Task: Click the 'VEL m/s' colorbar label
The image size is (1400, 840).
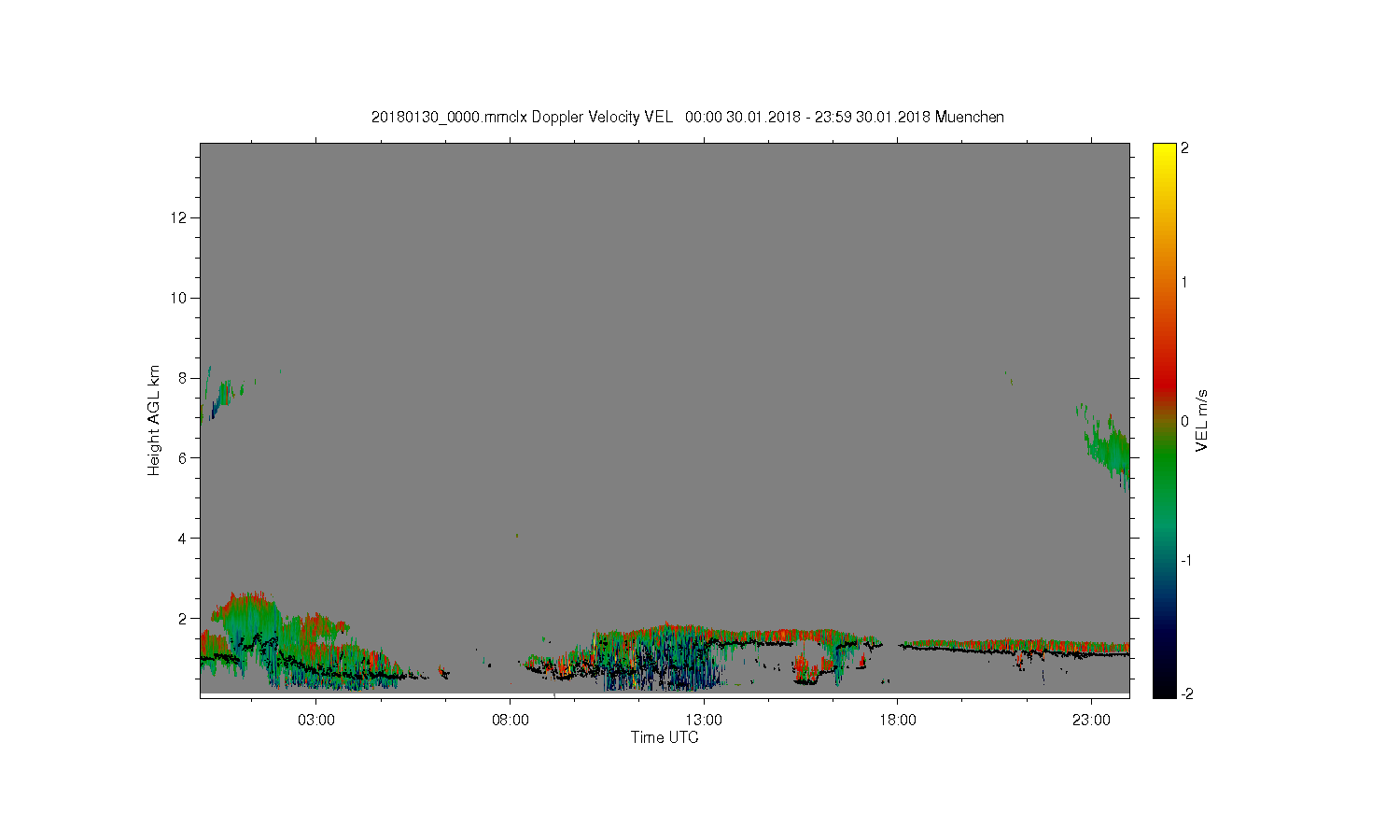Action: coord(1202,421)
